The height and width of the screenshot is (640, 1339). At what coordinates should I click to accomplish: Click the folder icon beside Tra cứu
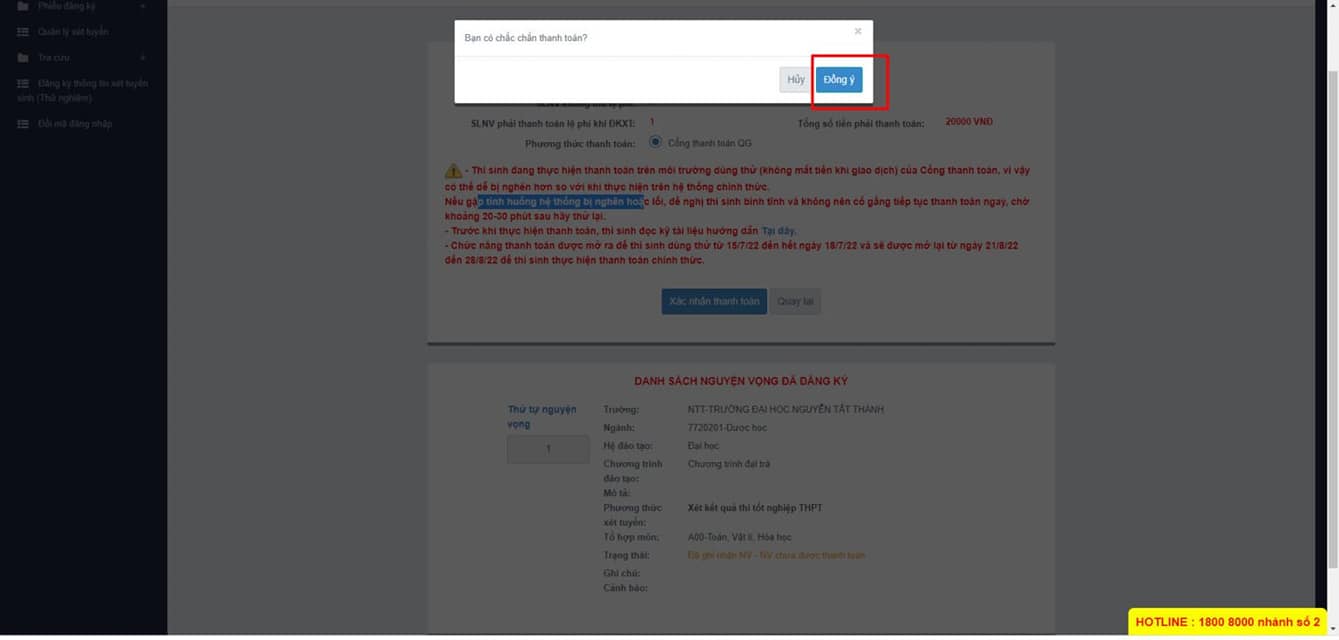(x=23, y=58)
